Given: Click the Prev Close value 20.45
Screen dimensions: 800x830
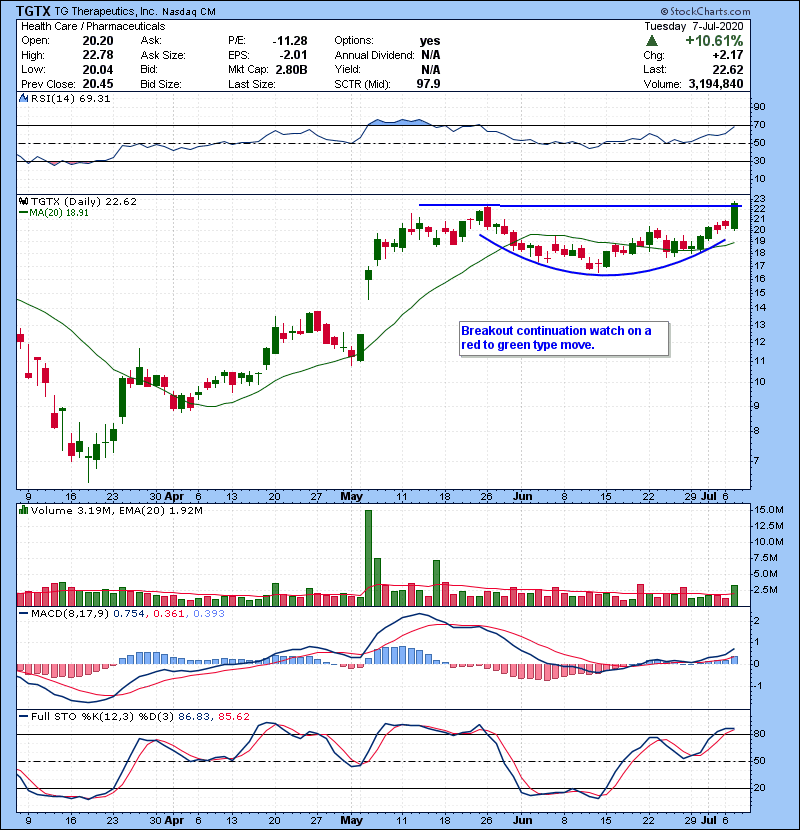Looking at the screenshot, I should [x=98, y=84].
